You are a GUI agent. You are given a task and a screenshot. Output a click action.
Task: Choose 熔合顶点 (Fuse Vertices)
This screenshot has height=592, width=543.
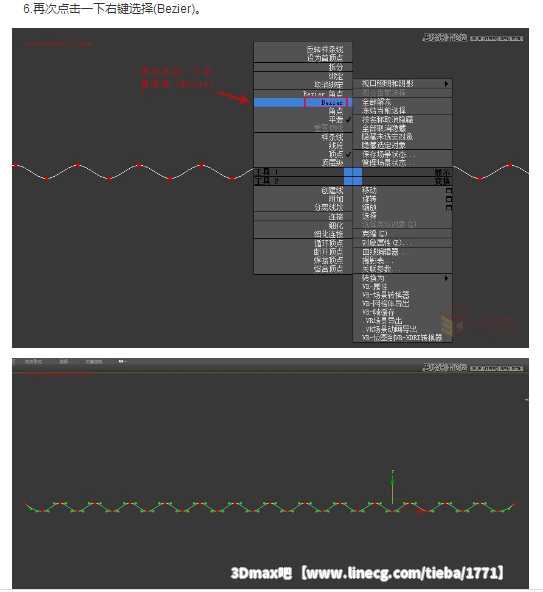pyautogui.click(x=329, y=269)
